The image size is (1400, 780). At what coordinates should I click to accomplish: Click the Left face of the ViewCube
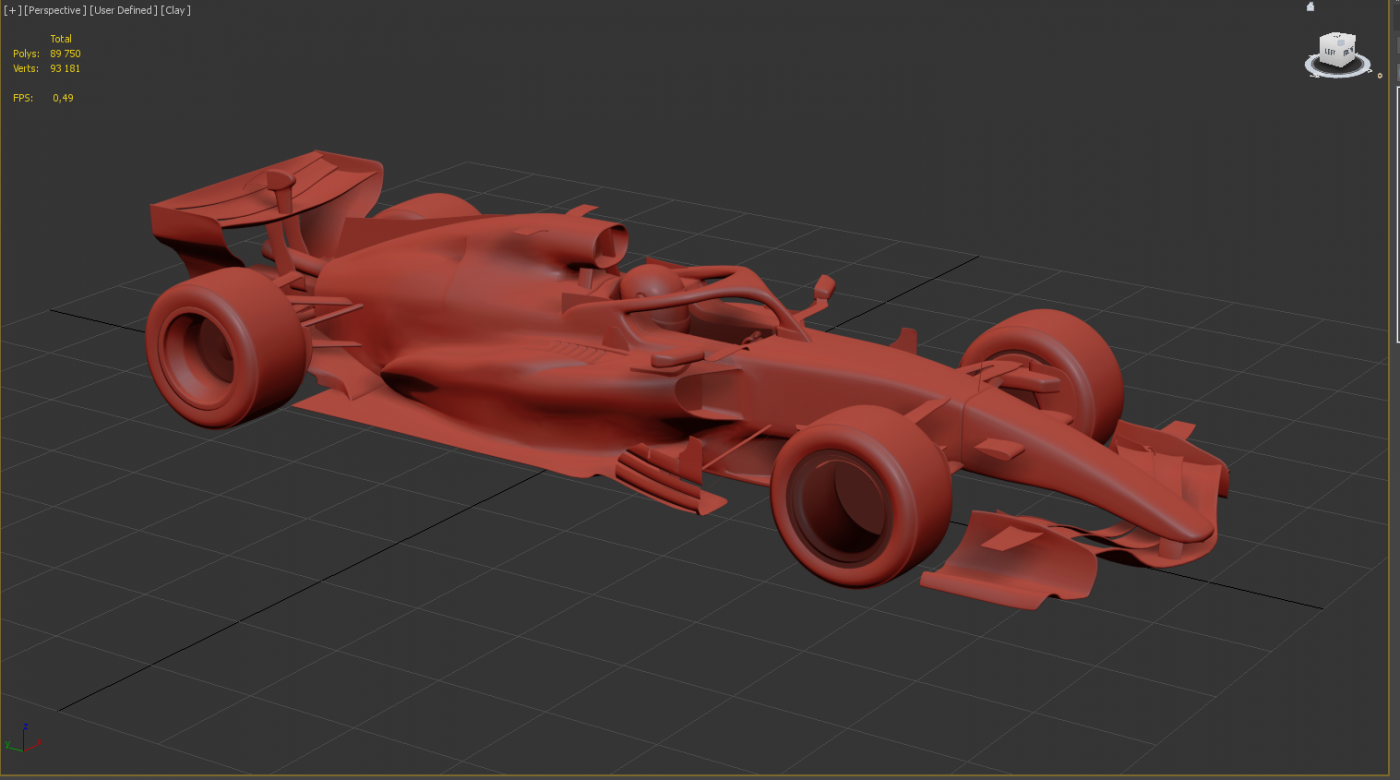pos(1331,51)
